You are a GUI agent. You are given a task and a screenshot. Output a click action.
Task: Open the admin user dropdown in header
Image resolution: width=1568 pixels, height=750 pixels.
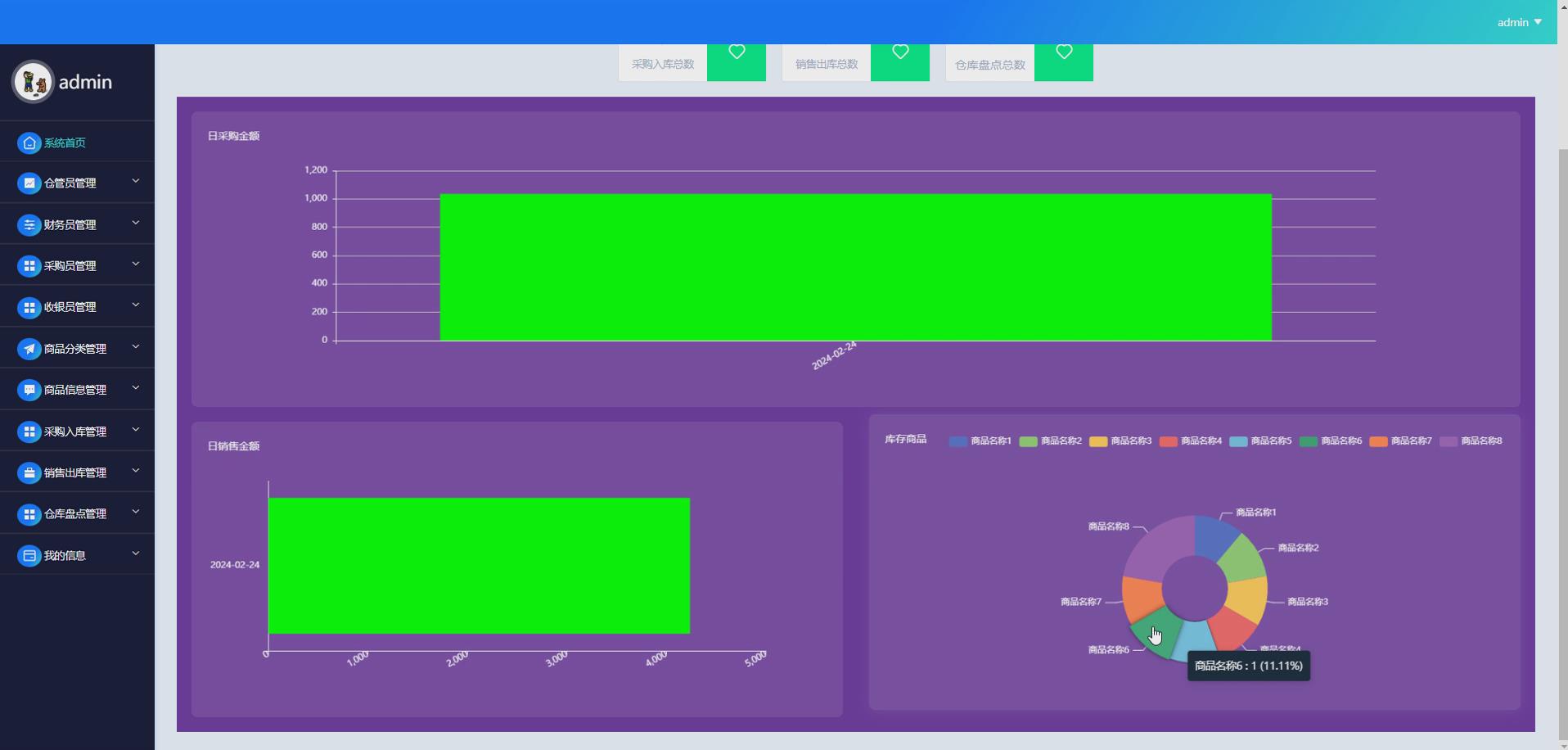tap(1520, 22)
